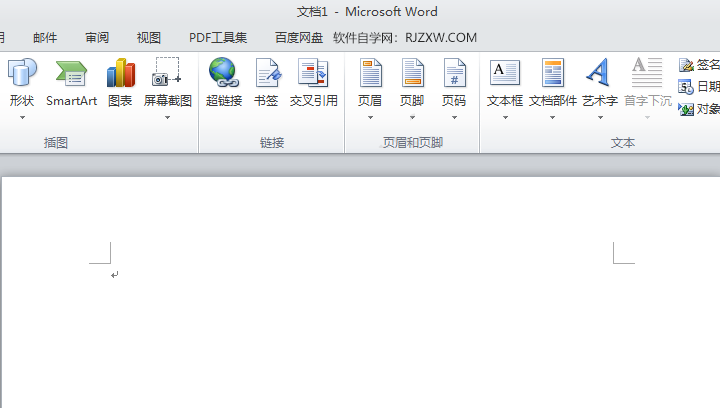Click the Footer (页脚) icon
The height and width of the screenshot is (408, 720).
412,73
